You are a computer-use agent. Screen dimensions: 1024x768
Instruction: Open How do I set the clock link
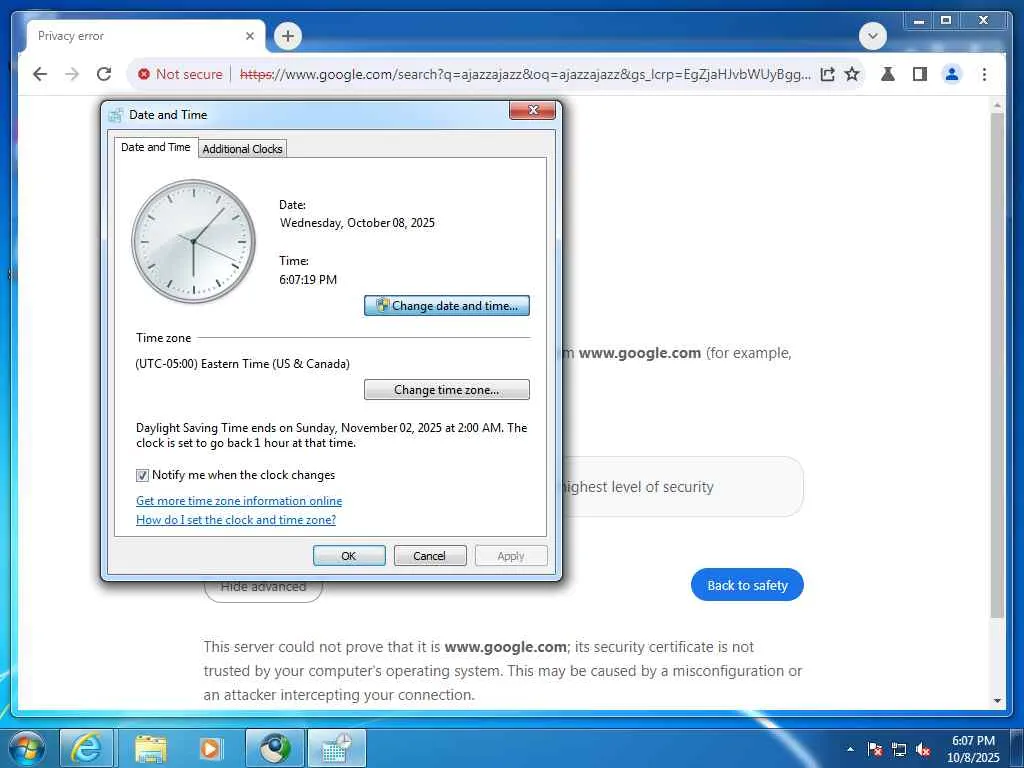point(236,520)
